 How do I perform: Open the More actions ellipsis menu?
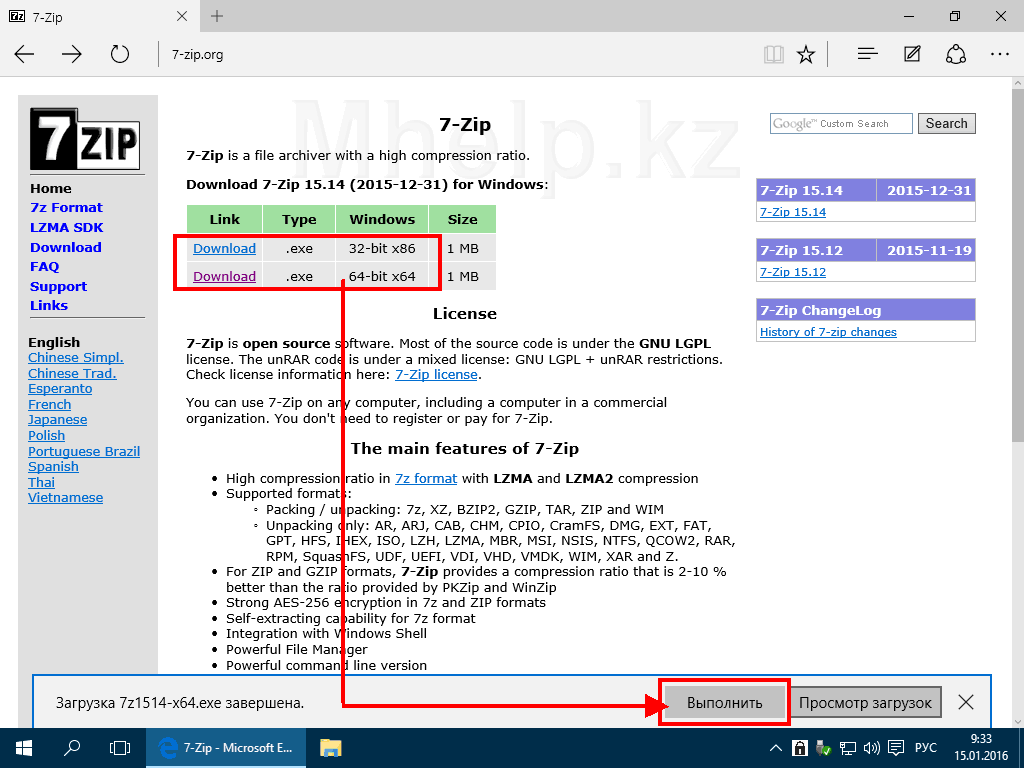point(999,54)
